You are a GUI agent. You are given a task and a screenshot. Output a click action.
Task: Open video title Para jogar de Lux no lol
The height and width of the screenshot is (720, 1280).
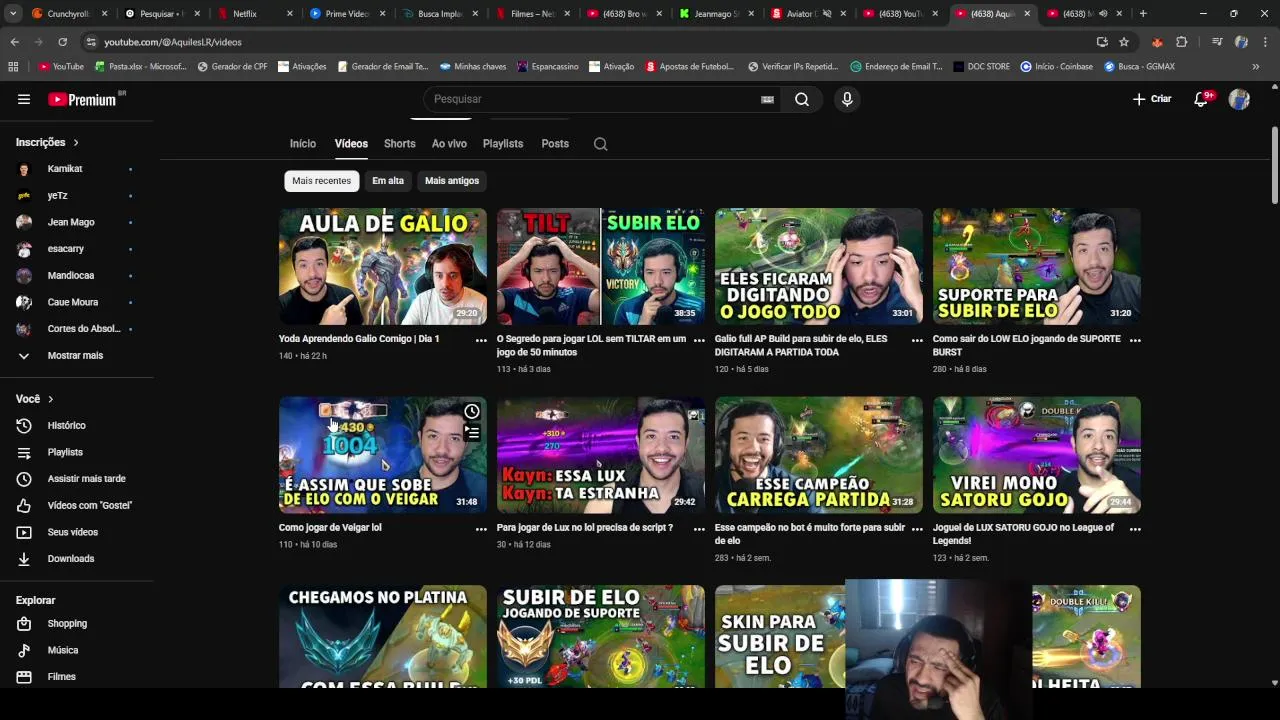pyautogui.click(x=585, y=528)
